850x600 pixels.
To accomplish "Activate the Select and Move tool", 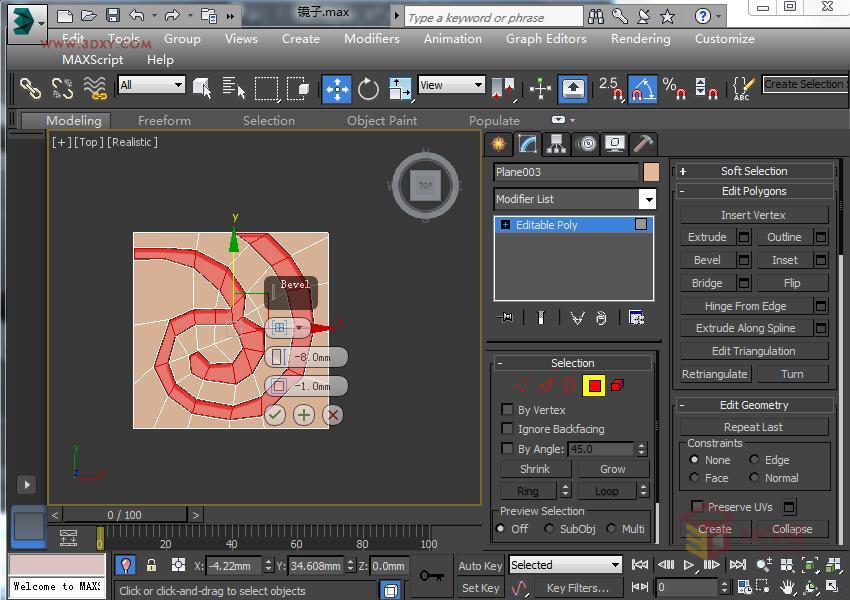I will [x=338, y=89].
